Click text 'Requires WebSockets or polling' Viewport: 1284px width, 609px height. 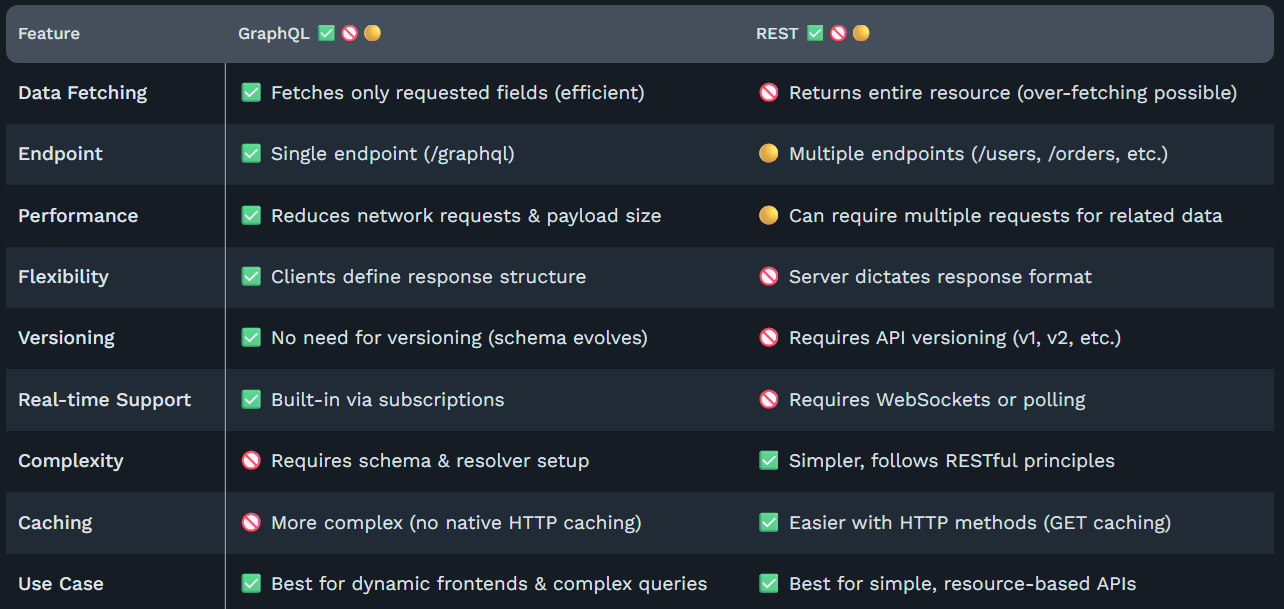pos(937,400)
